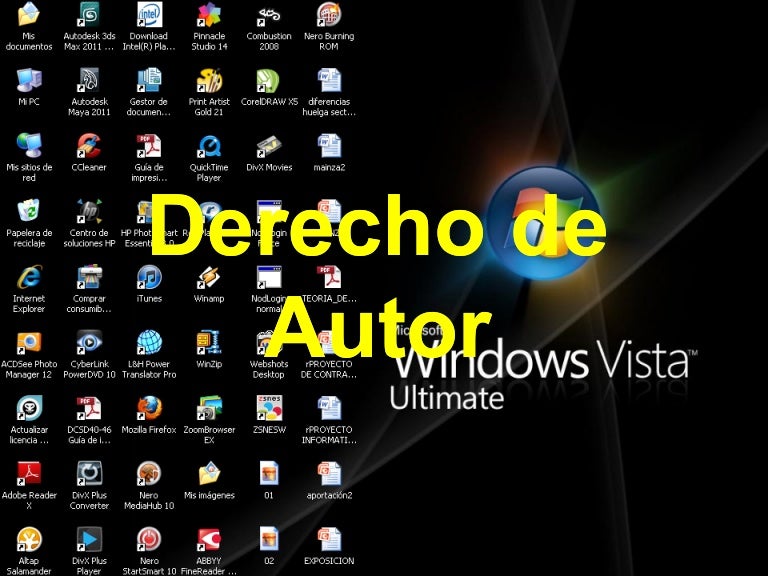This screenshot has height=576, width=768.
Task: Launch Altap Salamander
Action: [29, 540]
